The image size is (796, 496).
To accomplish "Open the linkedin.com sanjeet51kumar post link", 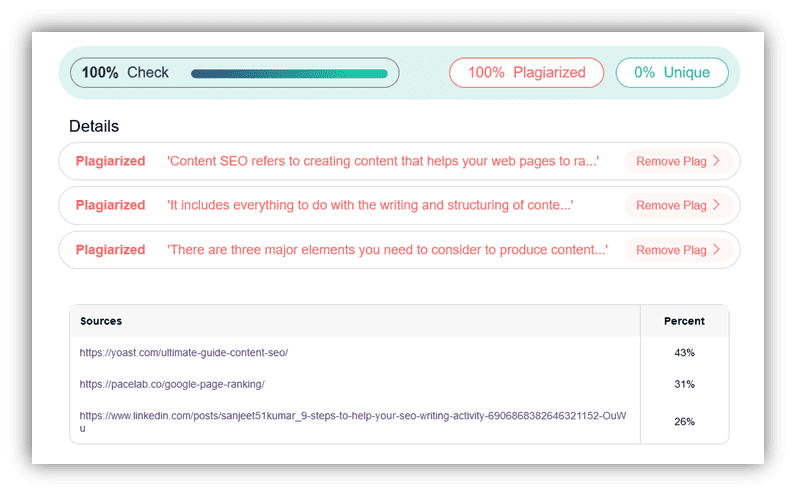I will coord(353,422).
